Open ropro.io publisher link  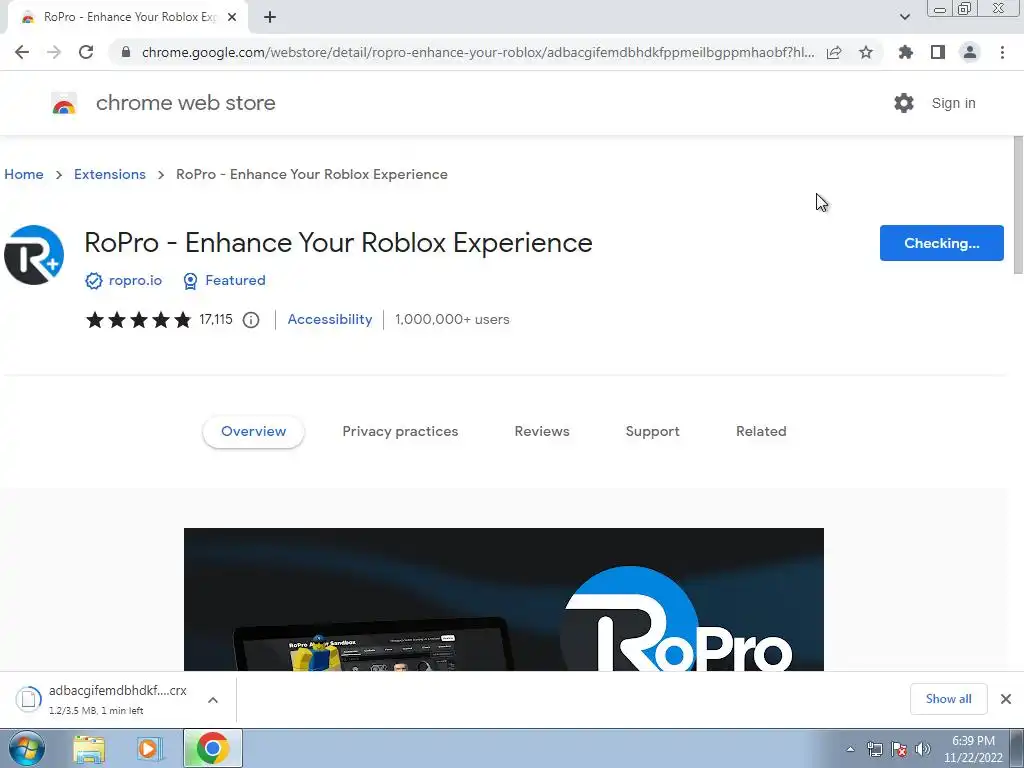(135, 280)
